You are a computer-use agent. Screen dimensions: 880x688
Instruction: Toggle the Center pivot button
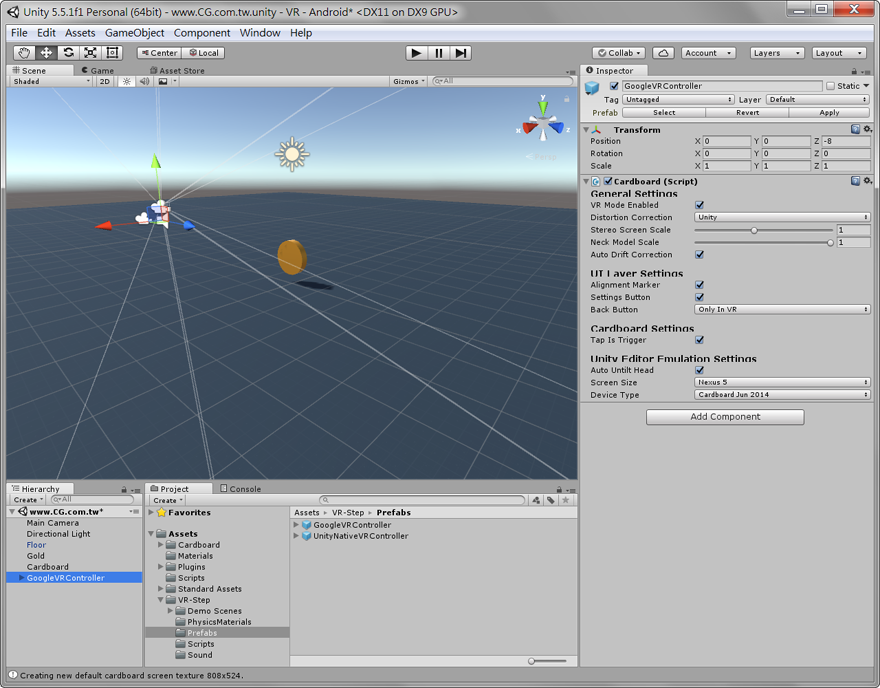pos(159,53)
